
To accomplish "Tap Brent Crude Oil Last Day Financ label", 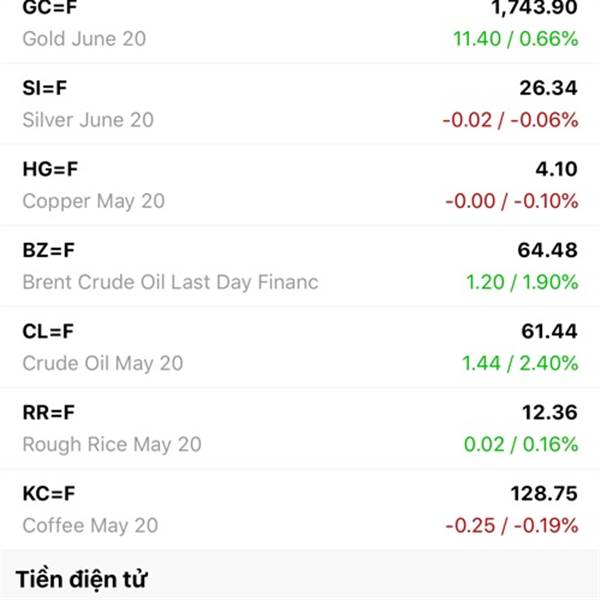I will point(170,282).
